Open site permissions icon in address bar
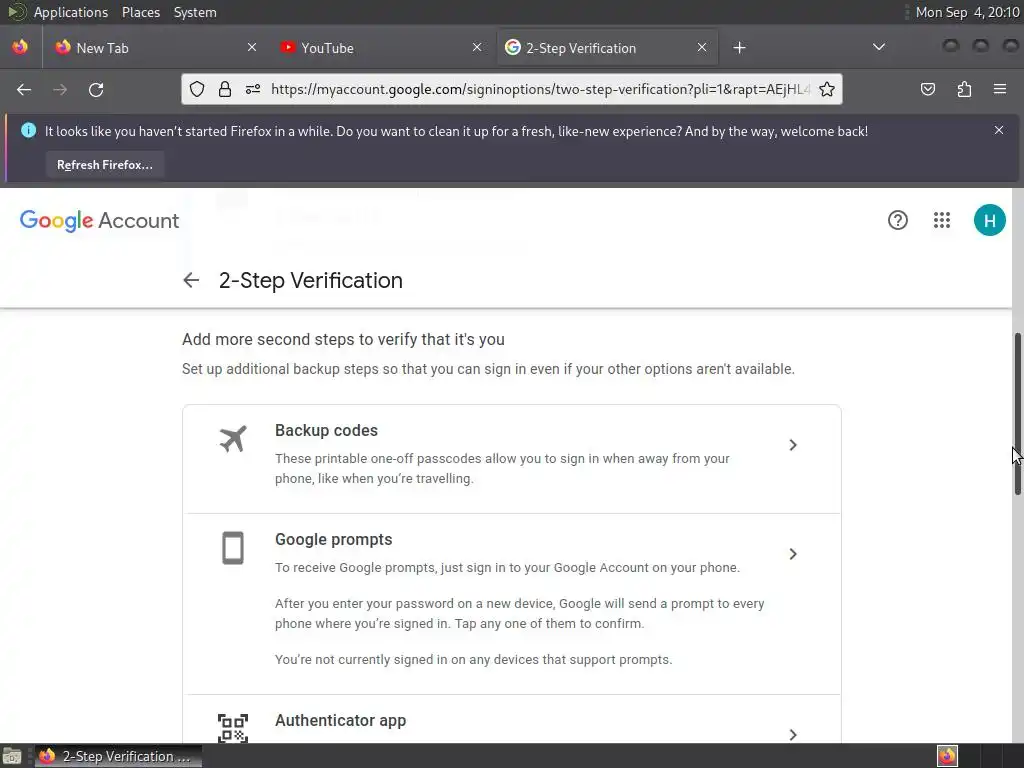The width and height of the screenshot is (1024, 768). [253, 89]
